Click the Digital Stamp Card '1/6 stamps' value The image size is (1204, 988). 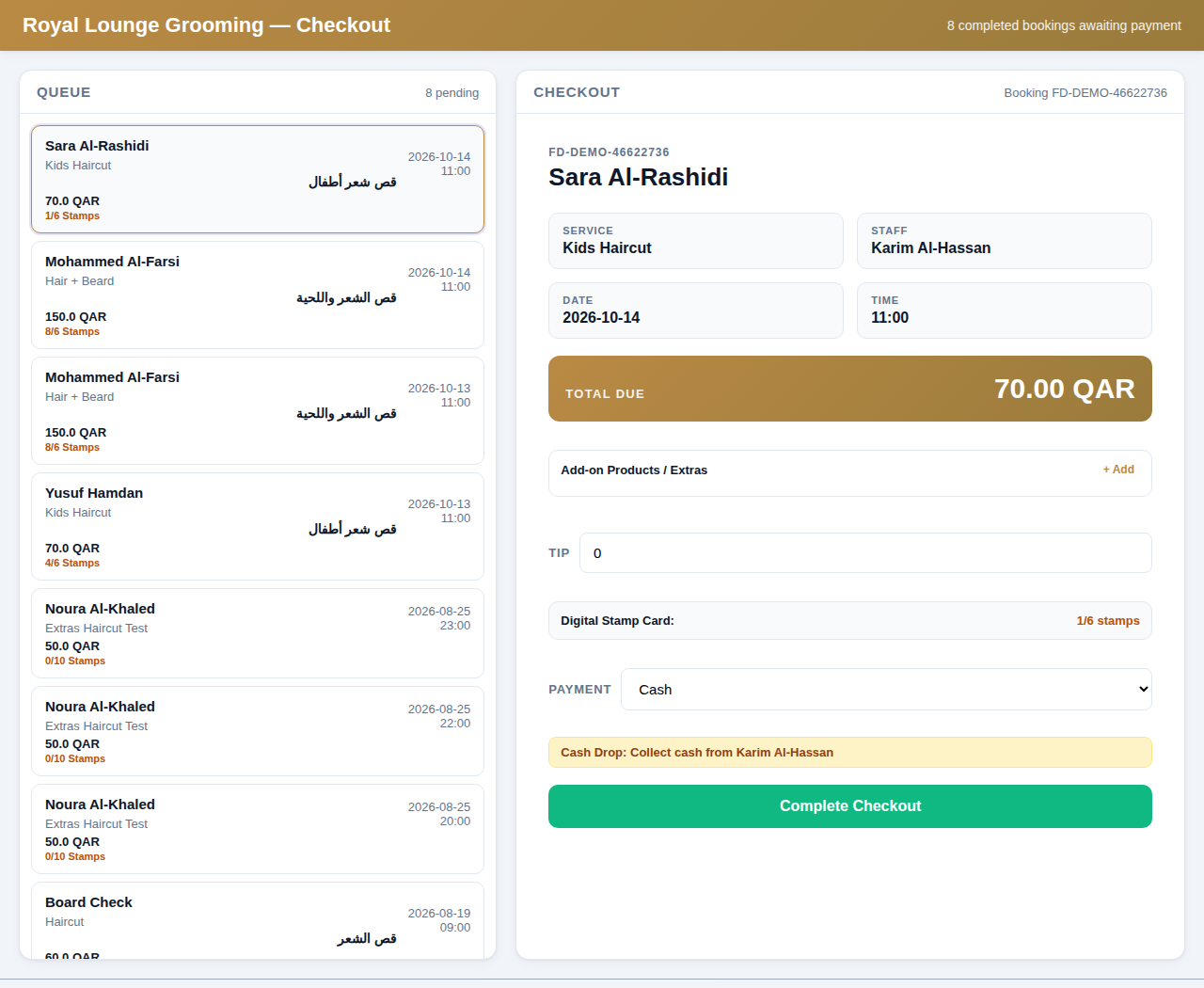[1108, 621]
